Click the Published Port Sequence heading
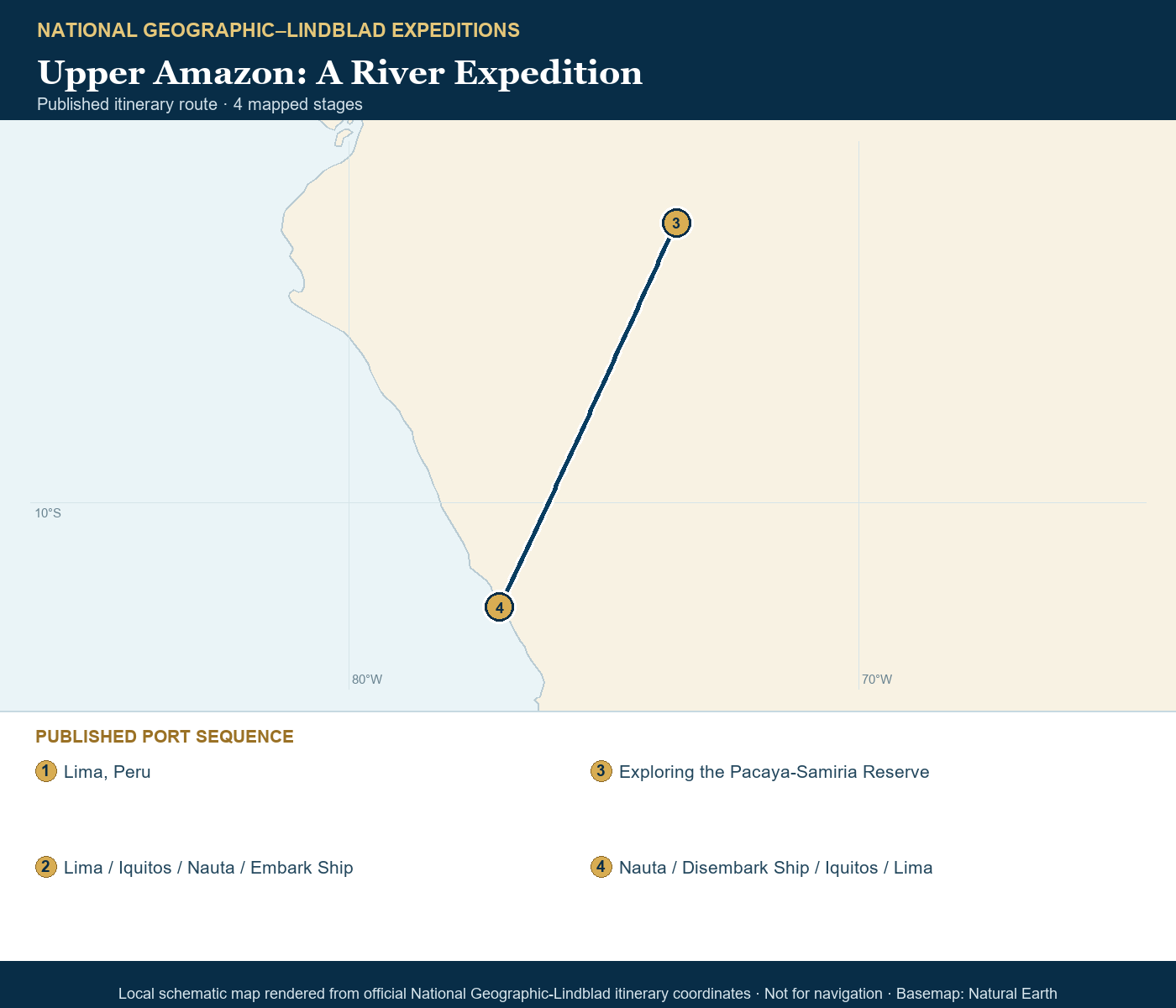The width and height of the screenshot is (1176, 1008). coord(165,737)
